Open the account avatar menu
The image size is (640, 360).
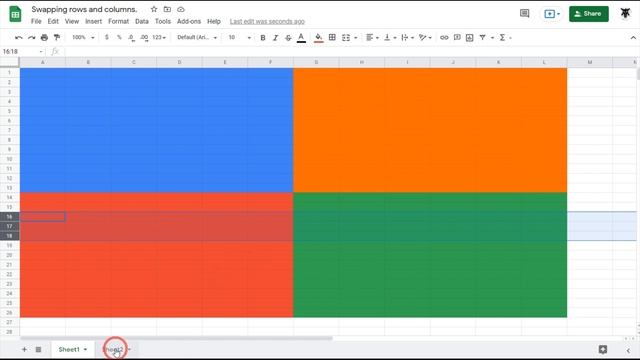point(625,13)
